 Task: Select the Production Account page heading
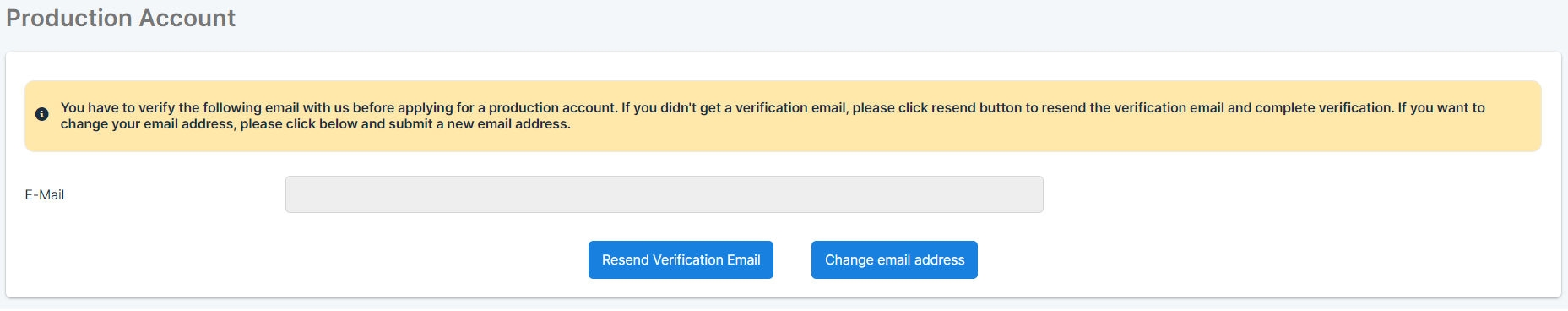[121, 18]
